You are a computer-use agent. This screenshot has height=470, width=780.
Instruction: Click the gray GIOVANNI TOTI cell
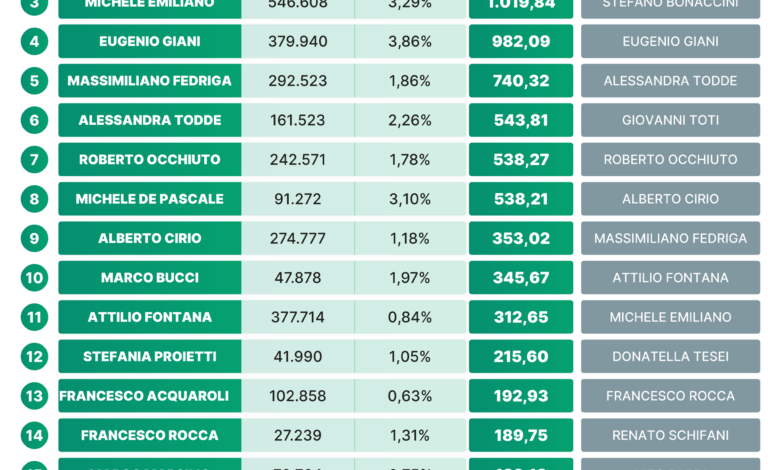(671, 120)
